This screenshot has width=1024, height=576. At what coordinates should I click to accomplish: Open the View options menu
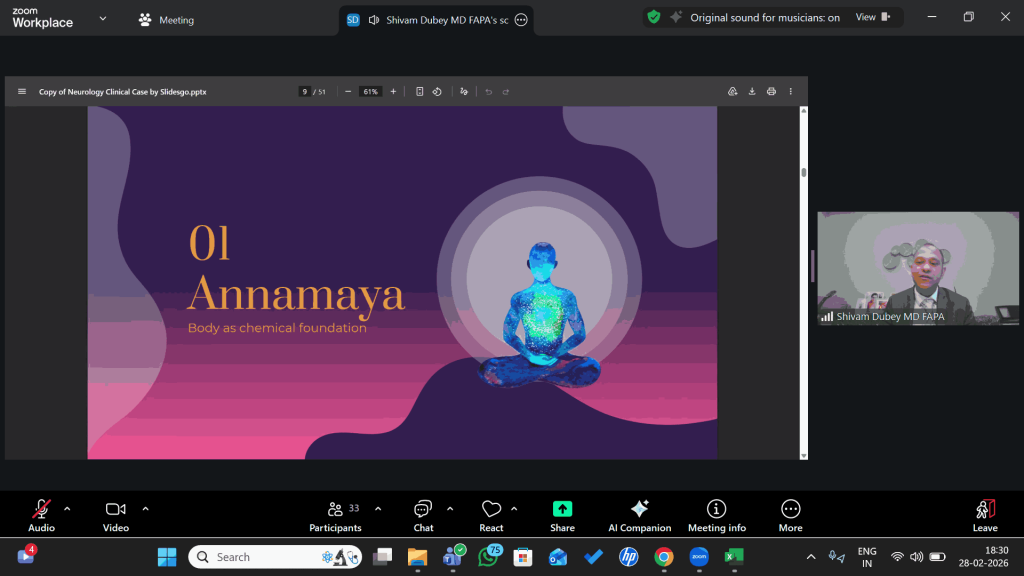[871, 17]
